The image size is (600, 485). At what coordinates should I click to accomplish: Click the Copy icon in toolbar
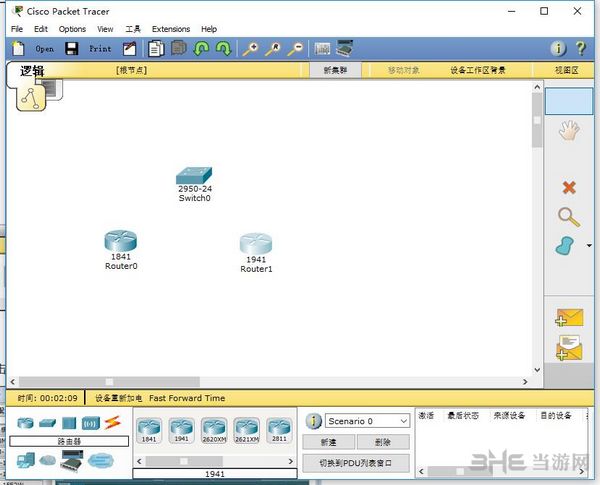[156, 49]
